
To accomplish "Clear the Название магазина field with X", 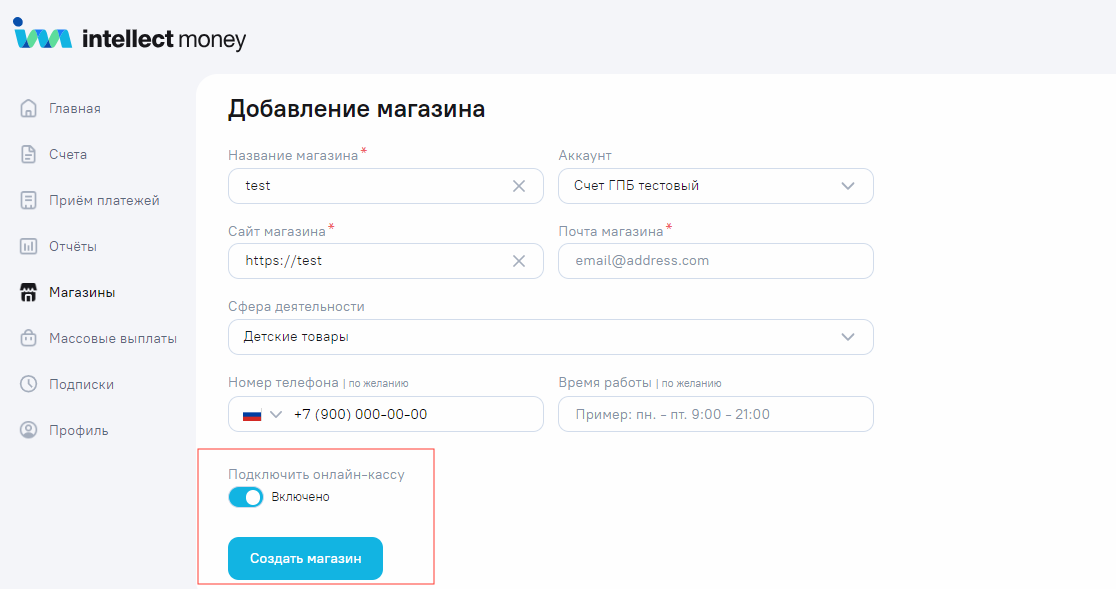I will [519, 186].
